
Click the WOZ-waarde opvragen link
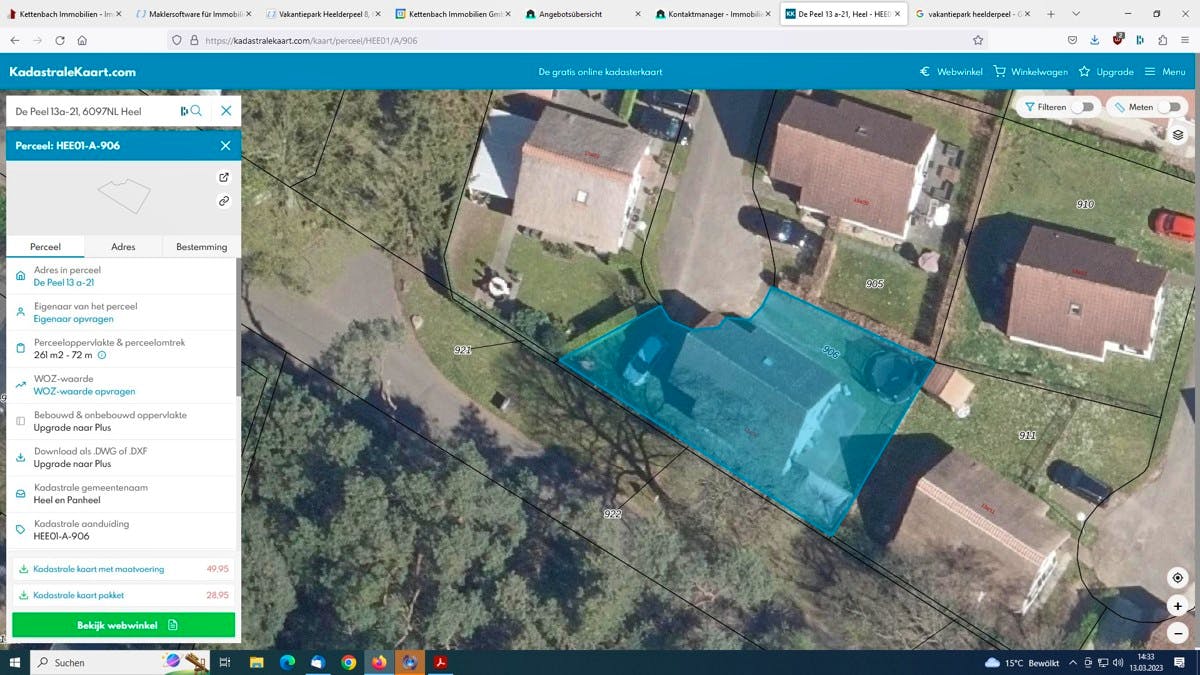(84, 392)
